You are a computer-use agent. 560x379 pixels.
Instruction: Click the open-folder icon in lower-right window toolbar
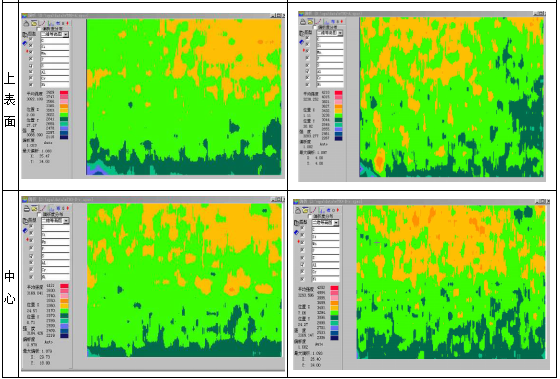point(305,210)
